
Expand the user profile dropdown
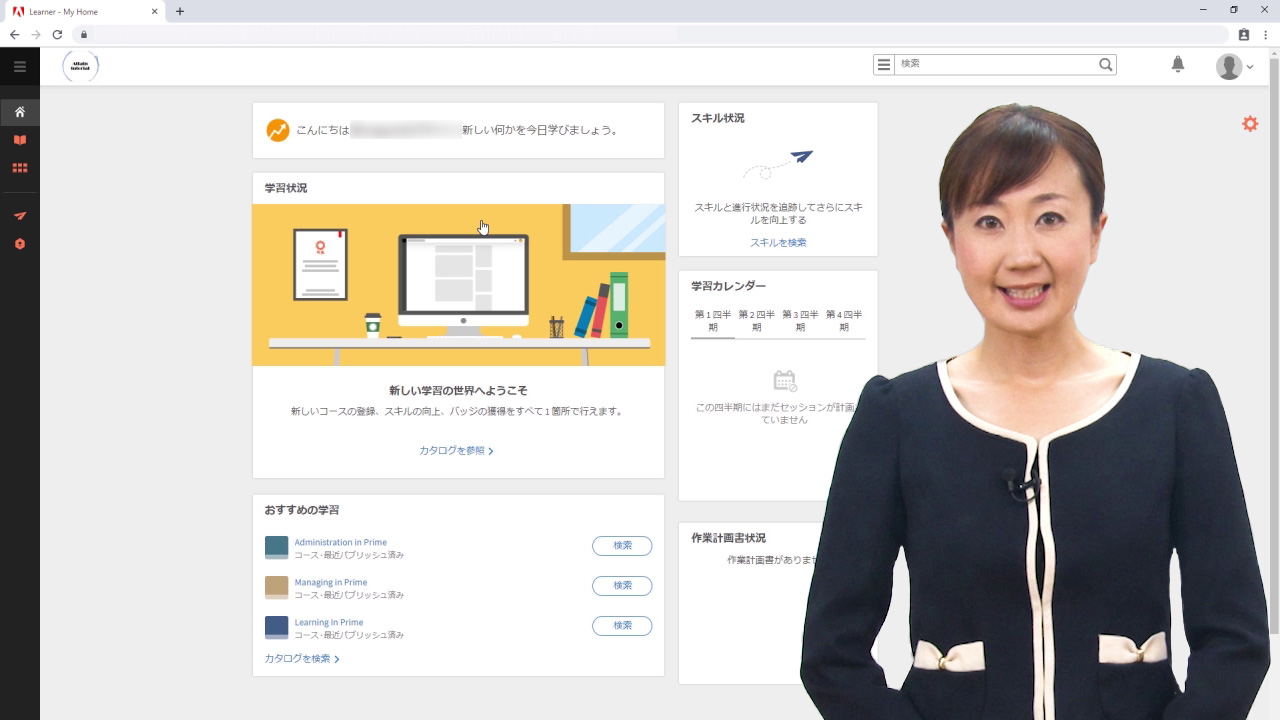(x=1235, y=67)
